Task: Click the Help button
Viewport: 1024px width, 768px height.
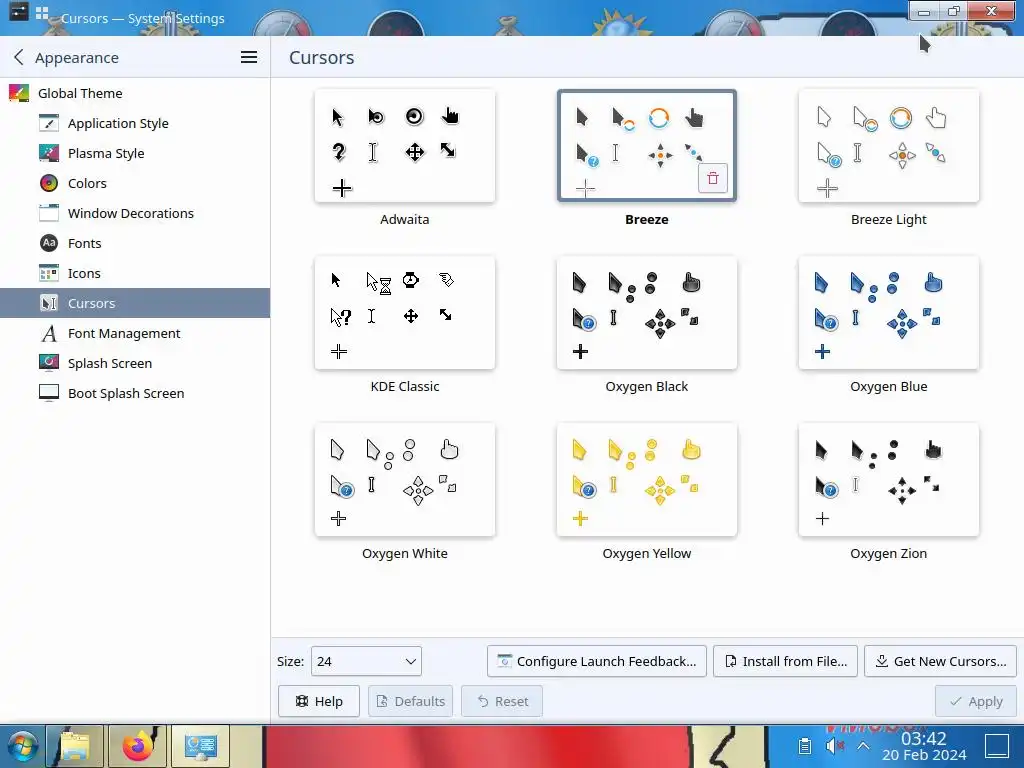Action: pyautogui.click(x=319, y=701)
